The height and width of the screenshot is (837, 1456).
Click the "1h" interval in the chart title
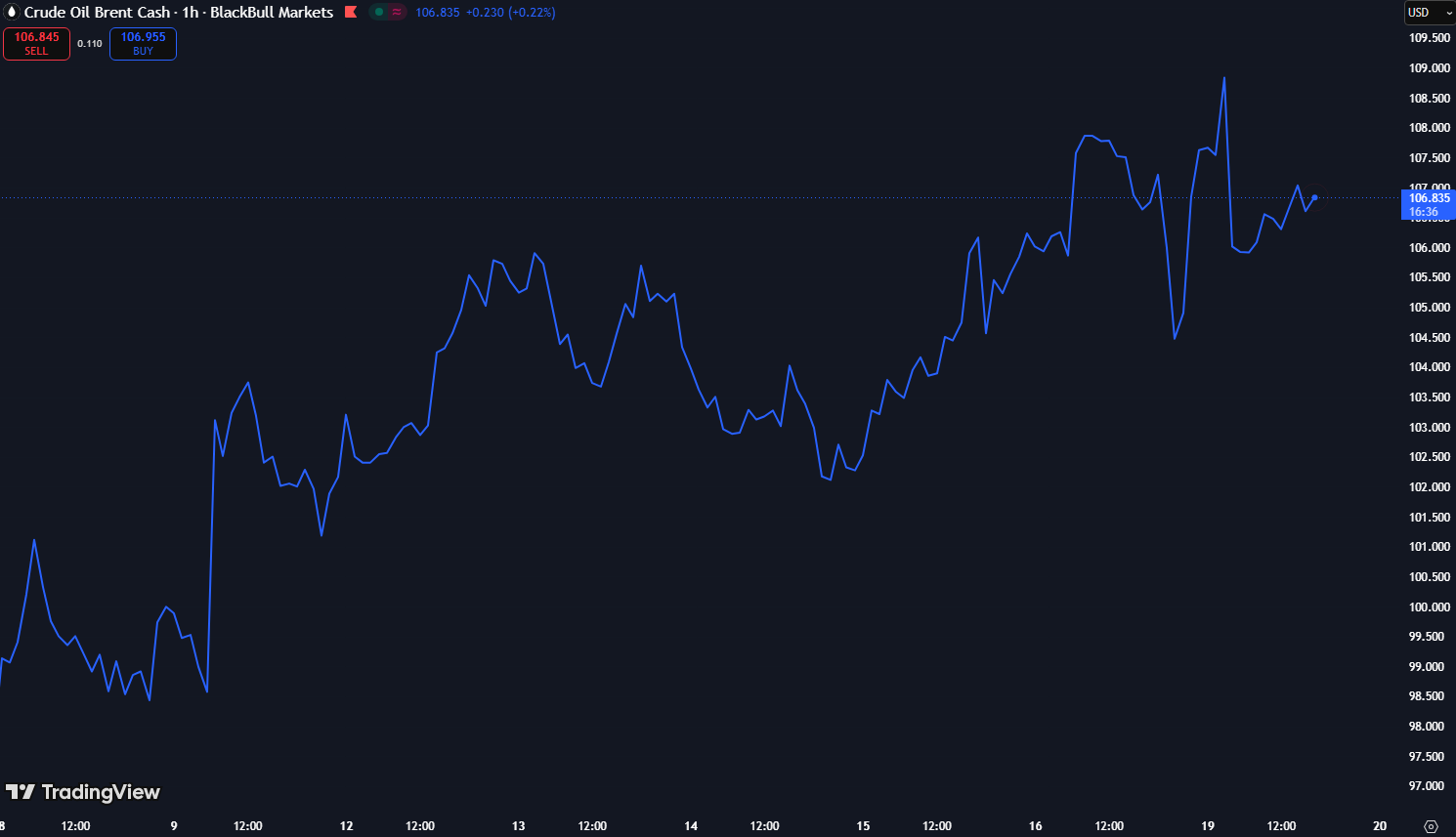click(191, 13)
